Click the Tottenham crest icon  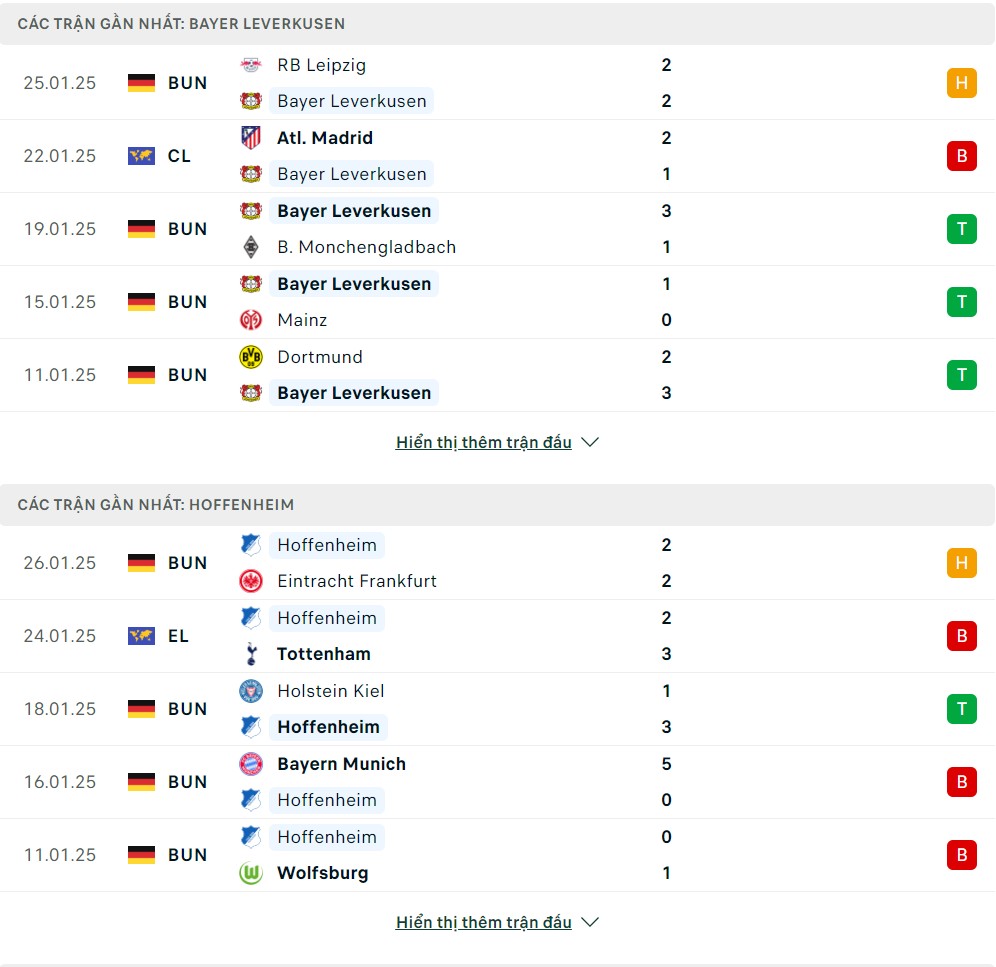(x=251, y=654)
